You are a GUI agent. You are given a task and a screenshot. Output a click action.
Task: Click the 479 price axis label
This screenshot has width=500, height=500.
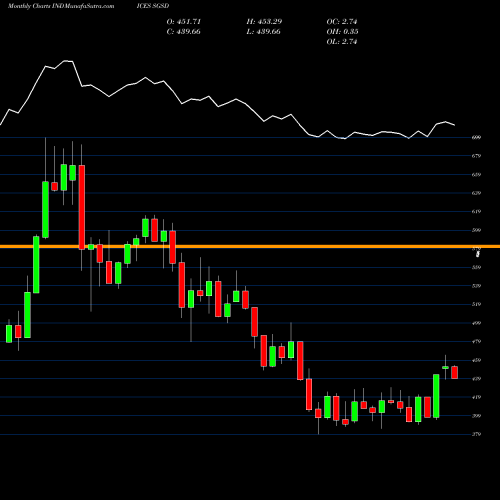click(476, 342)
